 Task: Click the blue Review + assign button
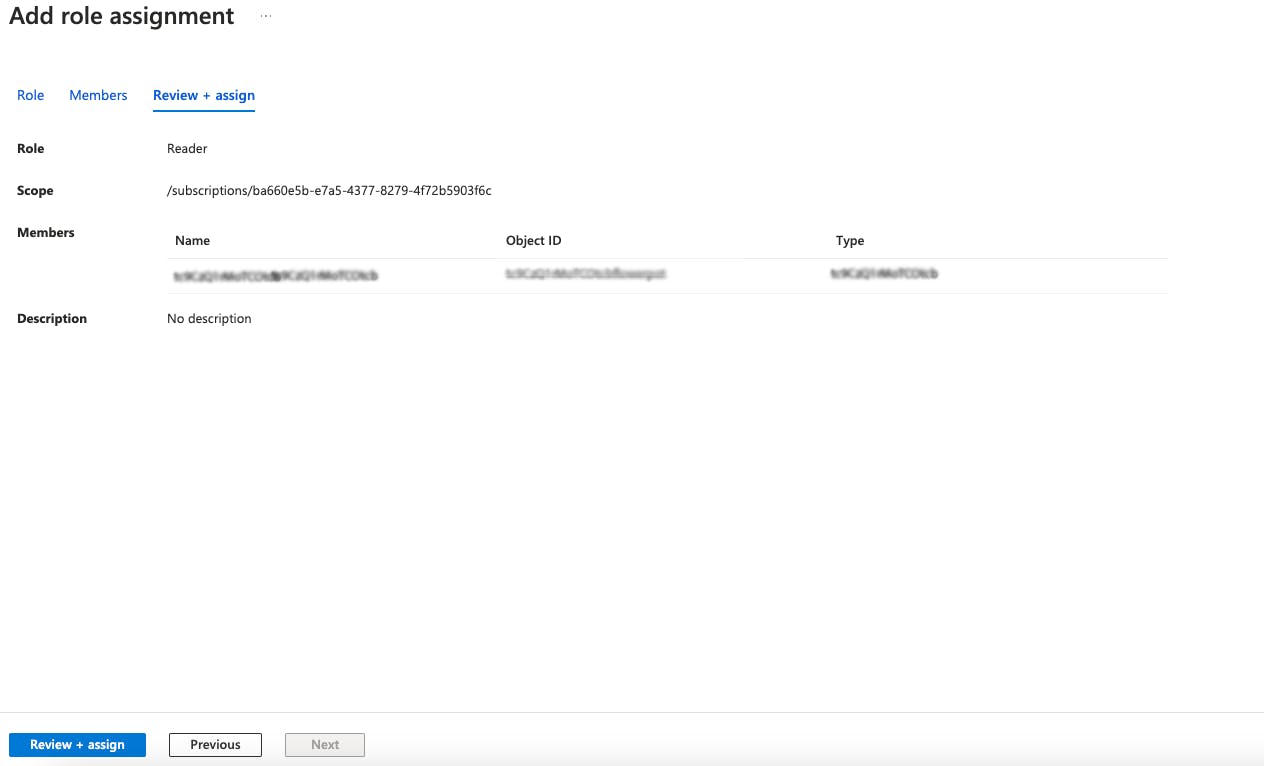click(x=77, y=744)
